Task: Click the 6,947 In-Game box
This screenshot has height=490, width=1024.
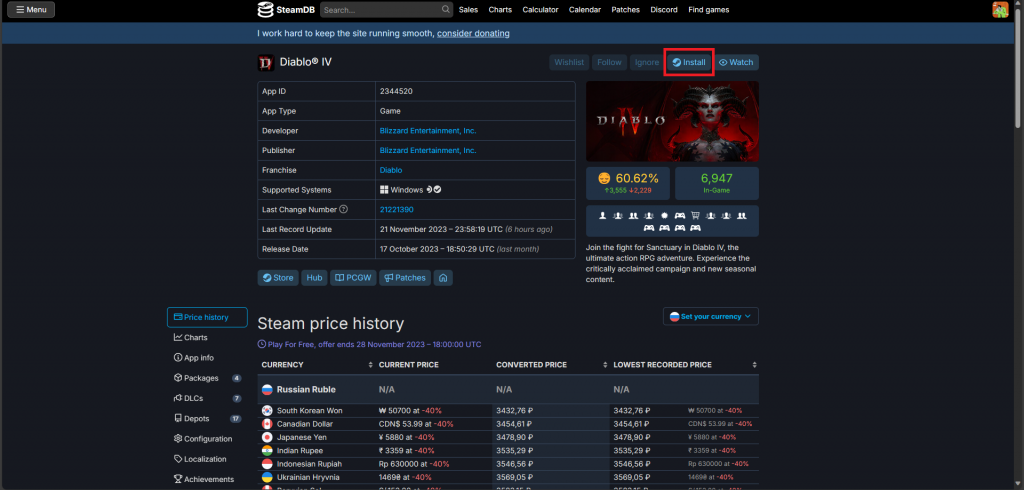Action: coord(716,183)
